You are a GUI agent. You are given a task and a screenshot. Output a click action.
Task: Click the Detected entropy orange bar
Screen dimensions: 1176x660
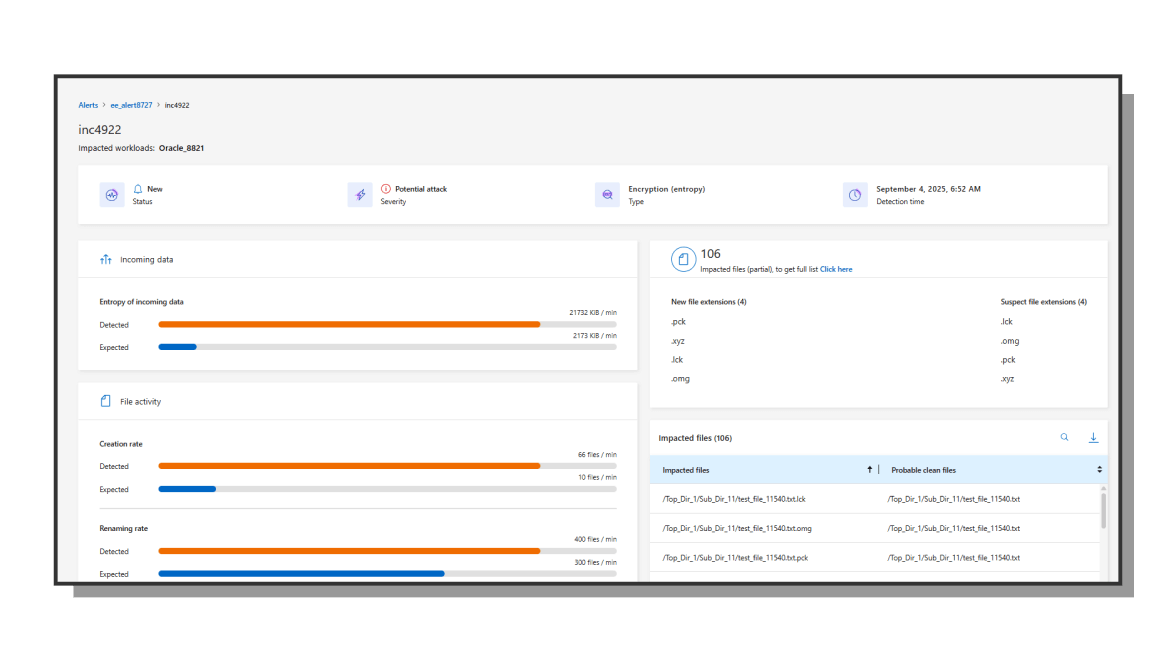click(349, 325)
